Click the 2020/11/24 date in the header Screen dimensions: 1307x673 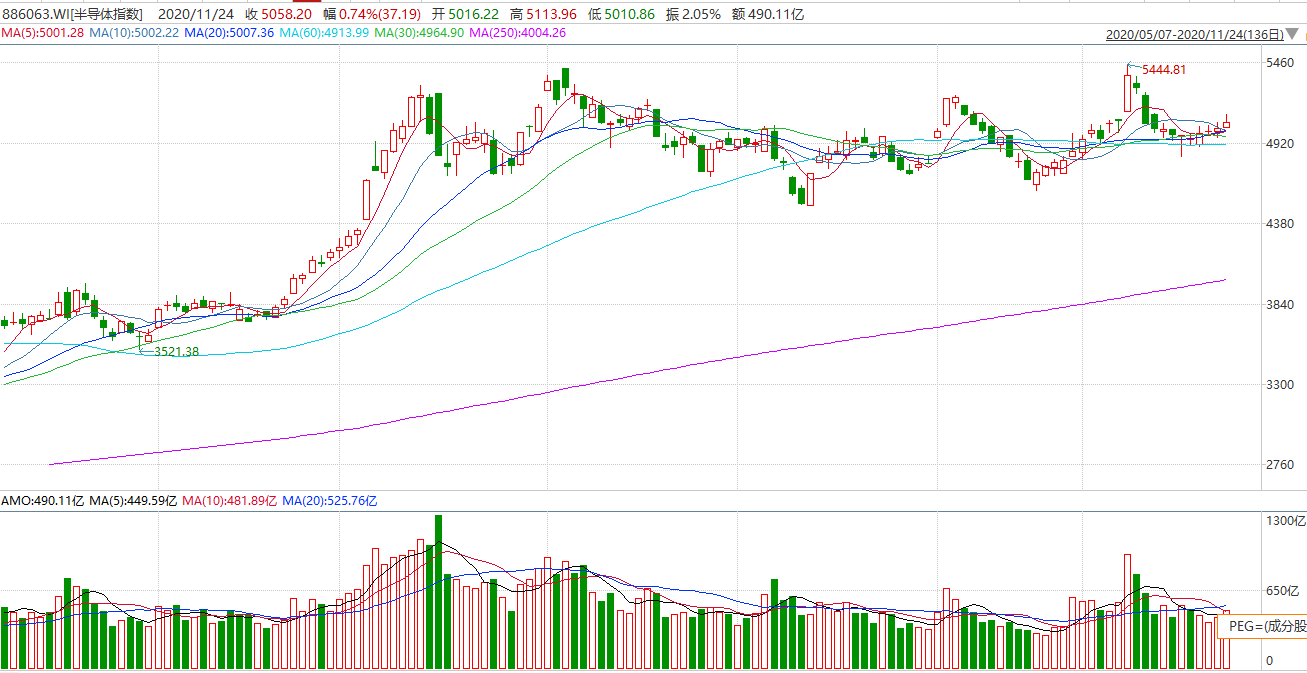(x=198, y=14)
